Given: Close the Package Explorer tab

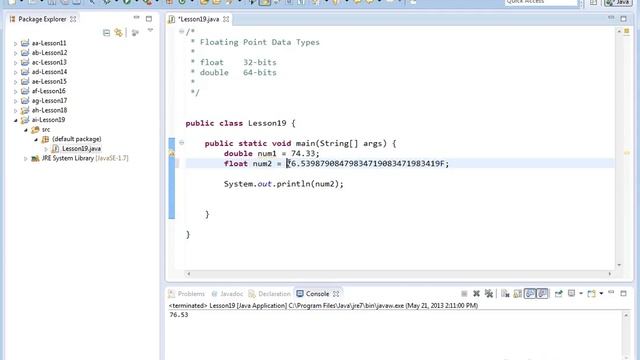Looking at the screenshot, I should (73, 19).
